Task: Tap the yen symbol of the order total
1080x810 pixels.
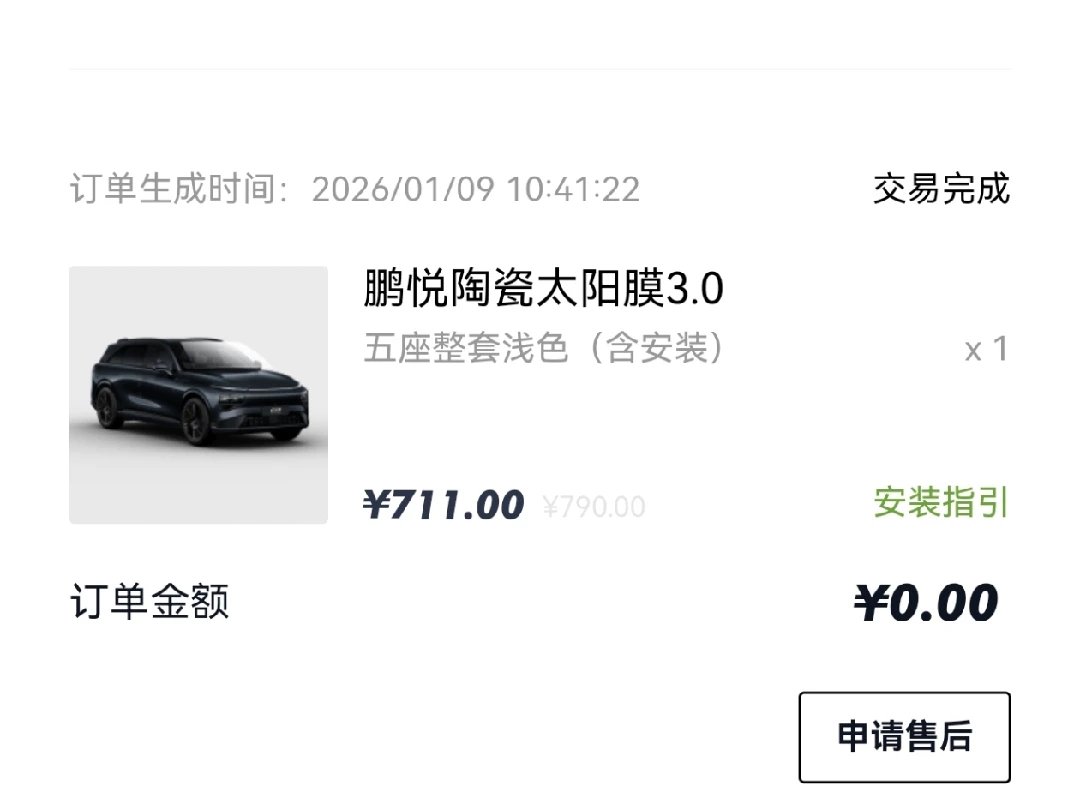Action: (872, 603)
